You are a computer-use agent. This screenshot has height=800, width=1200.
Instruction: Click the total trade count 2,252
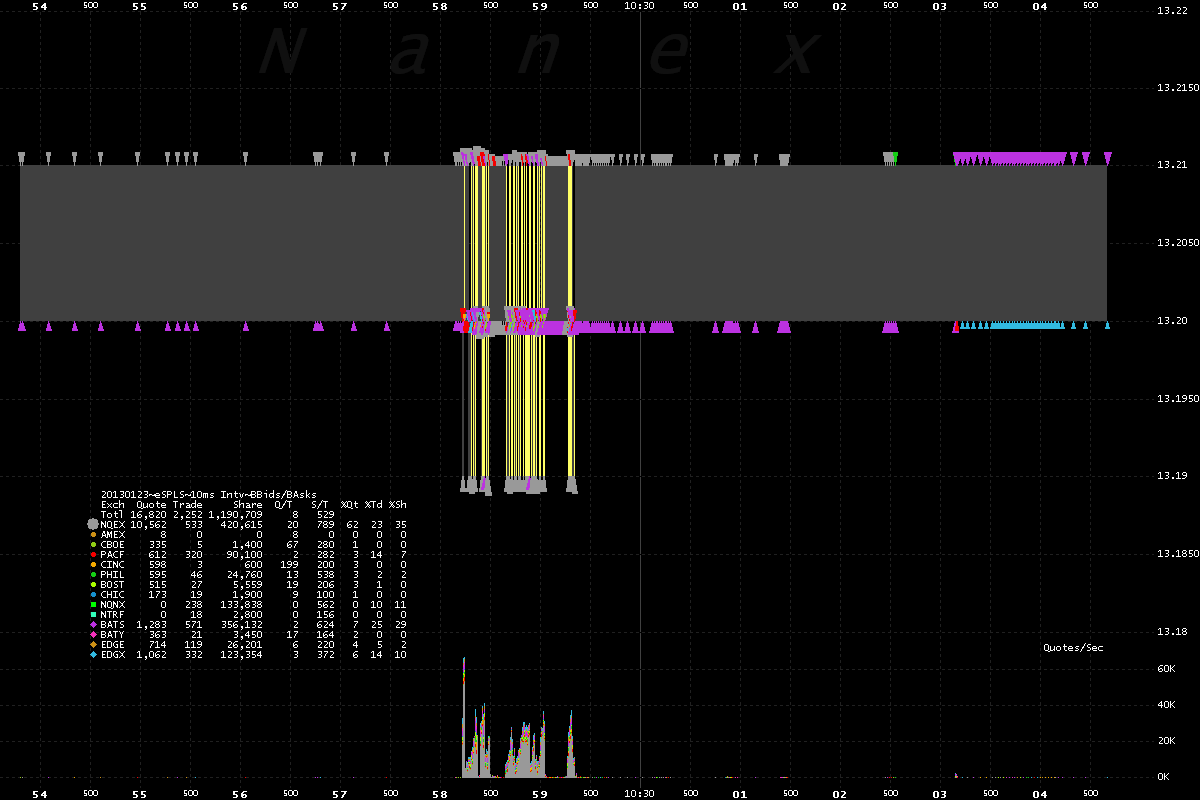tap(187, 515)
